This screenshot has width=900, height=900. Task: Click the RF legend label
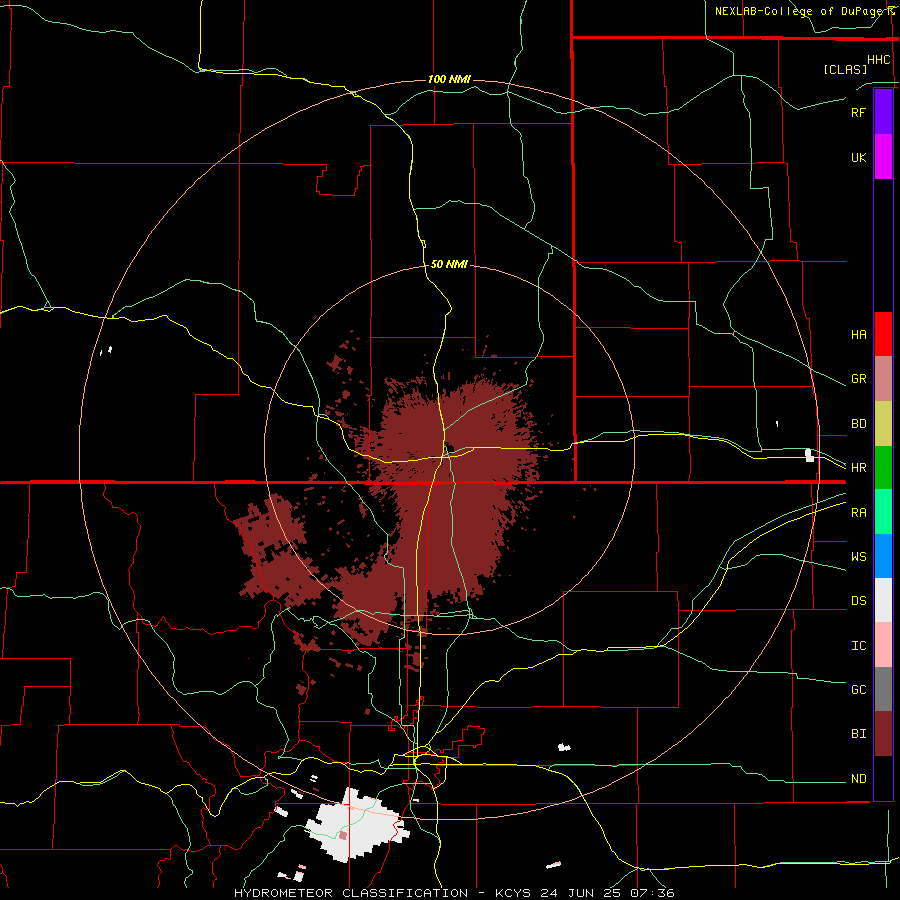858,112
